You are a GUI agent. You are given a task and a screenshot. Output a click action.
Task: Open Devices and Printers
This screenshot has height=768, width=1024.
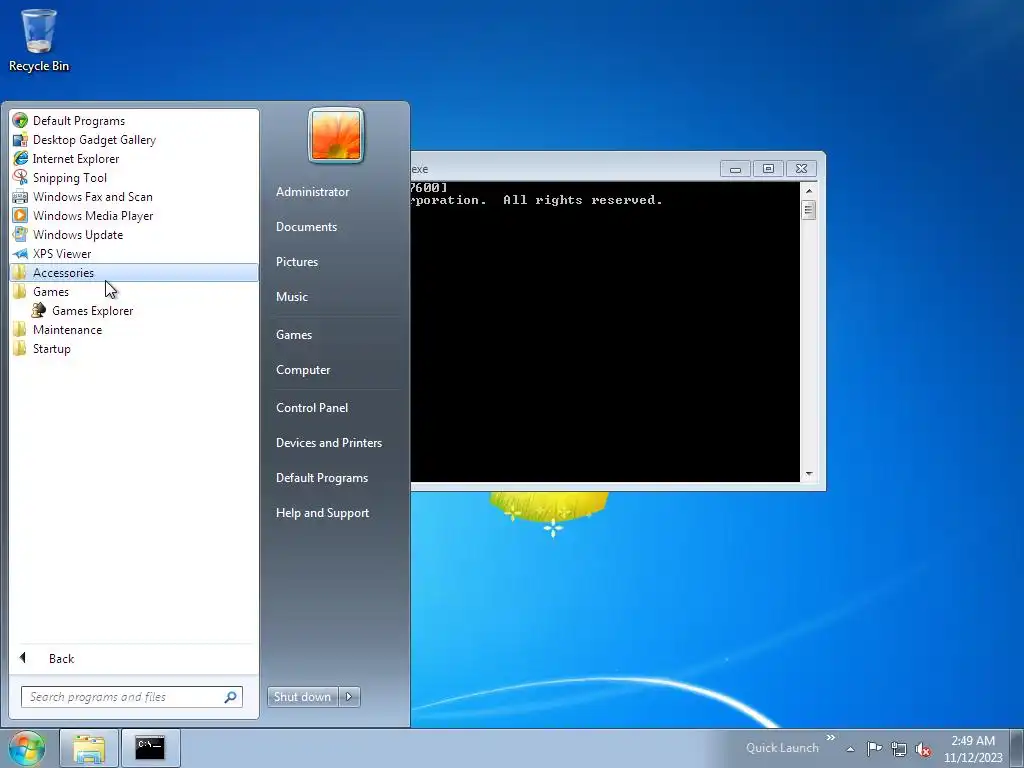329,443
